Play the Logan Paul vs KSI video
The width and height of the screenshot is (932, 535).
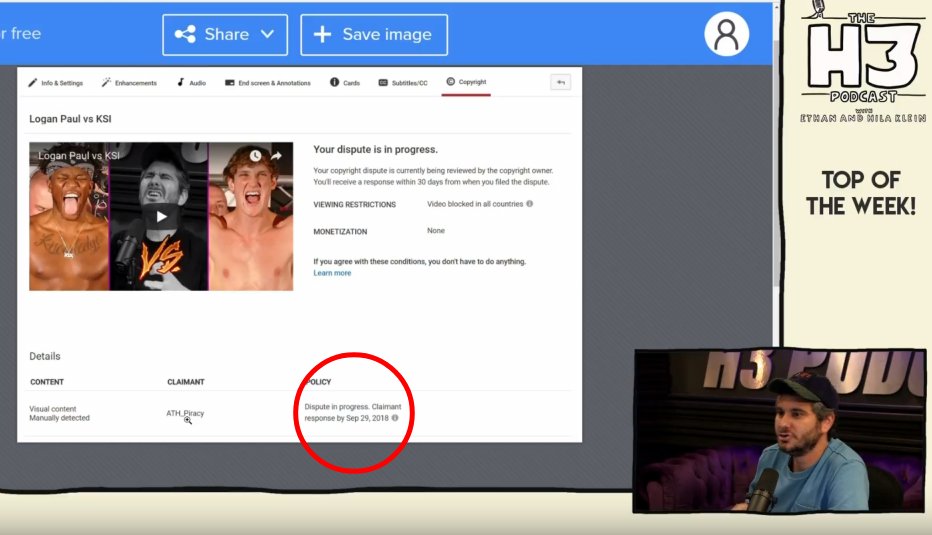tap(161, 216)
